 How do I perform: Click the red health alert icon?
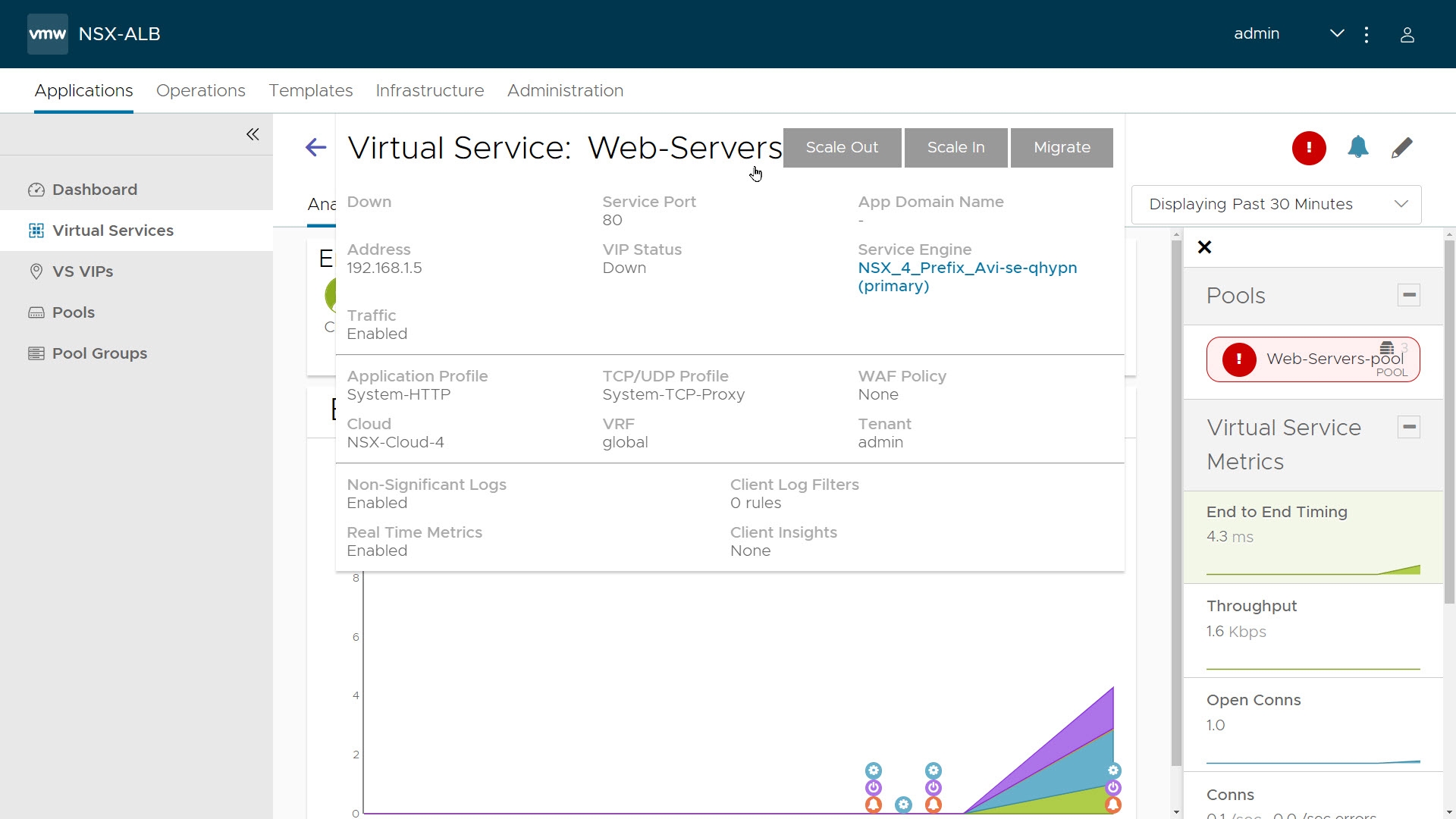point(1309,148)
